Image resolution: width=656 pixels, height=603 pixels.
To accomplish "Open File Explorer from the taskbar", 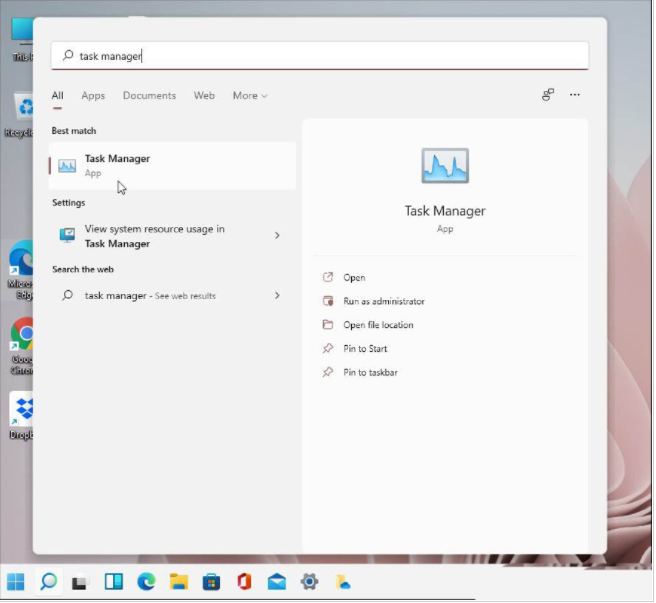I will point(179,581).
